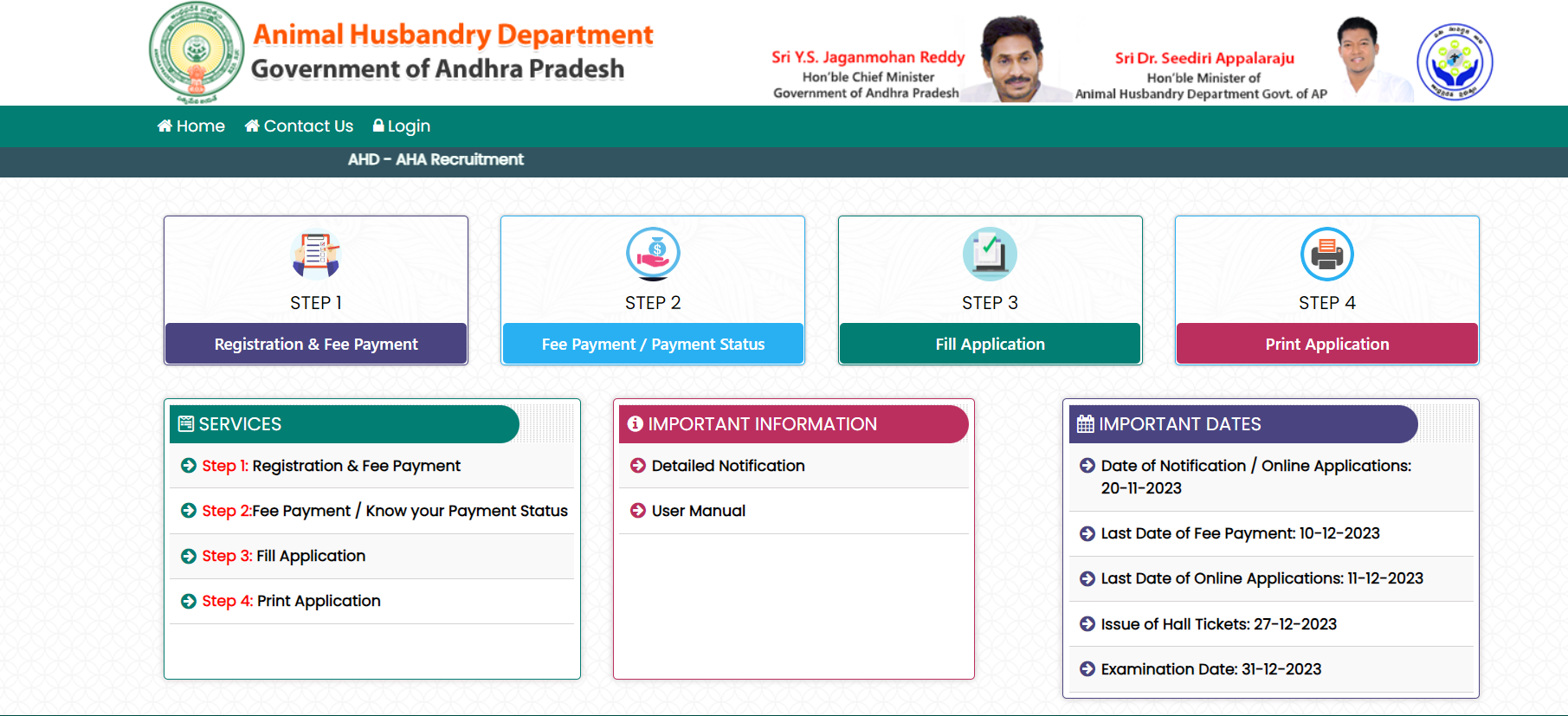Screen dimensions: 1568x716
Task: Click the arrow icon beside Step 2 service
Action: pyautogui.click(x=189, y=511)
